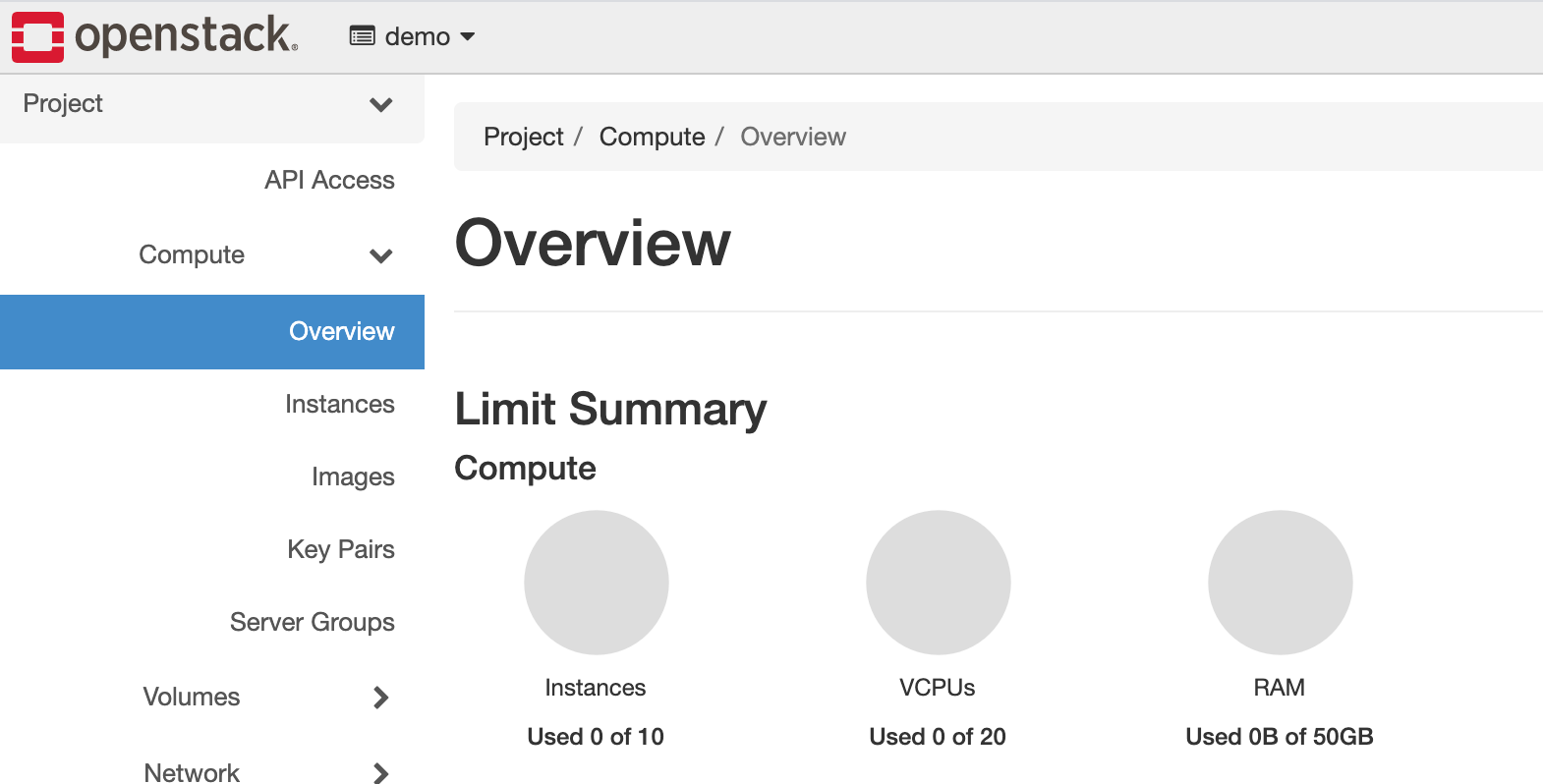Click the VCPUs usage pie chart
This screenshot has height=784, width=1543.
[x=939, y=583]
